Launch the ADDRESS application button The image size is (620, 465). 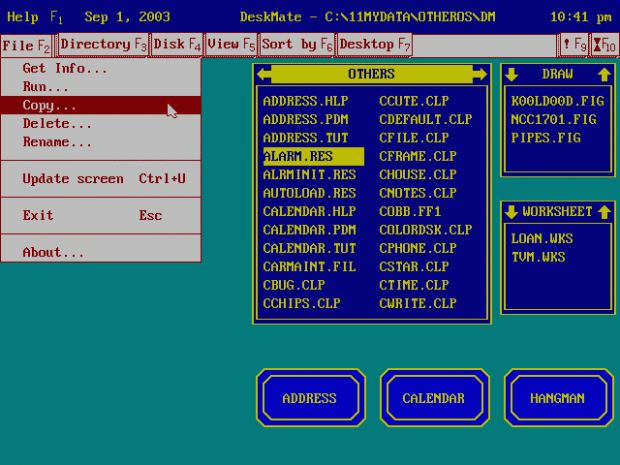(309, 398)
